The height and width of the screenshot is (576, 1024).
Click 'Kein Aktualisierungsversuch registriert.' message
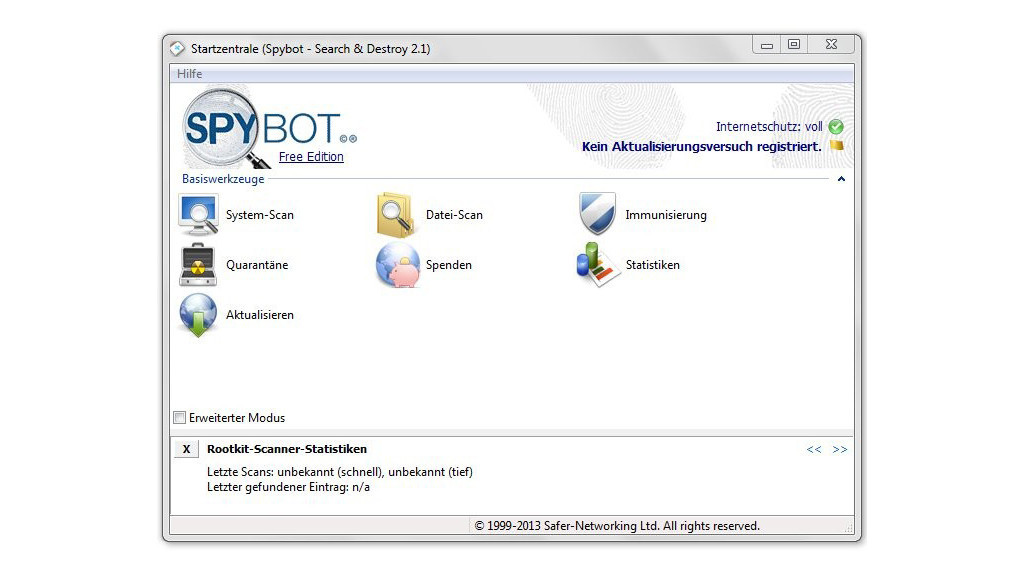[x=701, y=146]
